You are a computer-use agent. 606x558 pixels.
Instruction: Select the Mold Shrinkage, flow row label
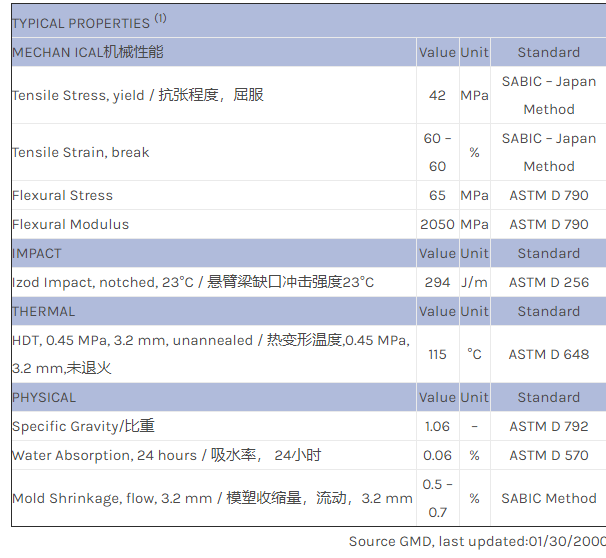[x=212, y=498]
